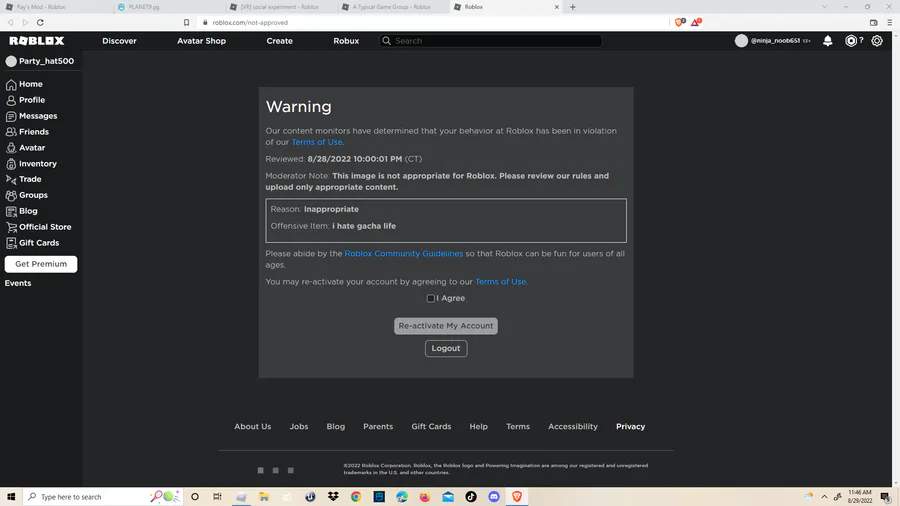Open Dropbox from the taskbar
Screen dimensions: 900x506
333,497
